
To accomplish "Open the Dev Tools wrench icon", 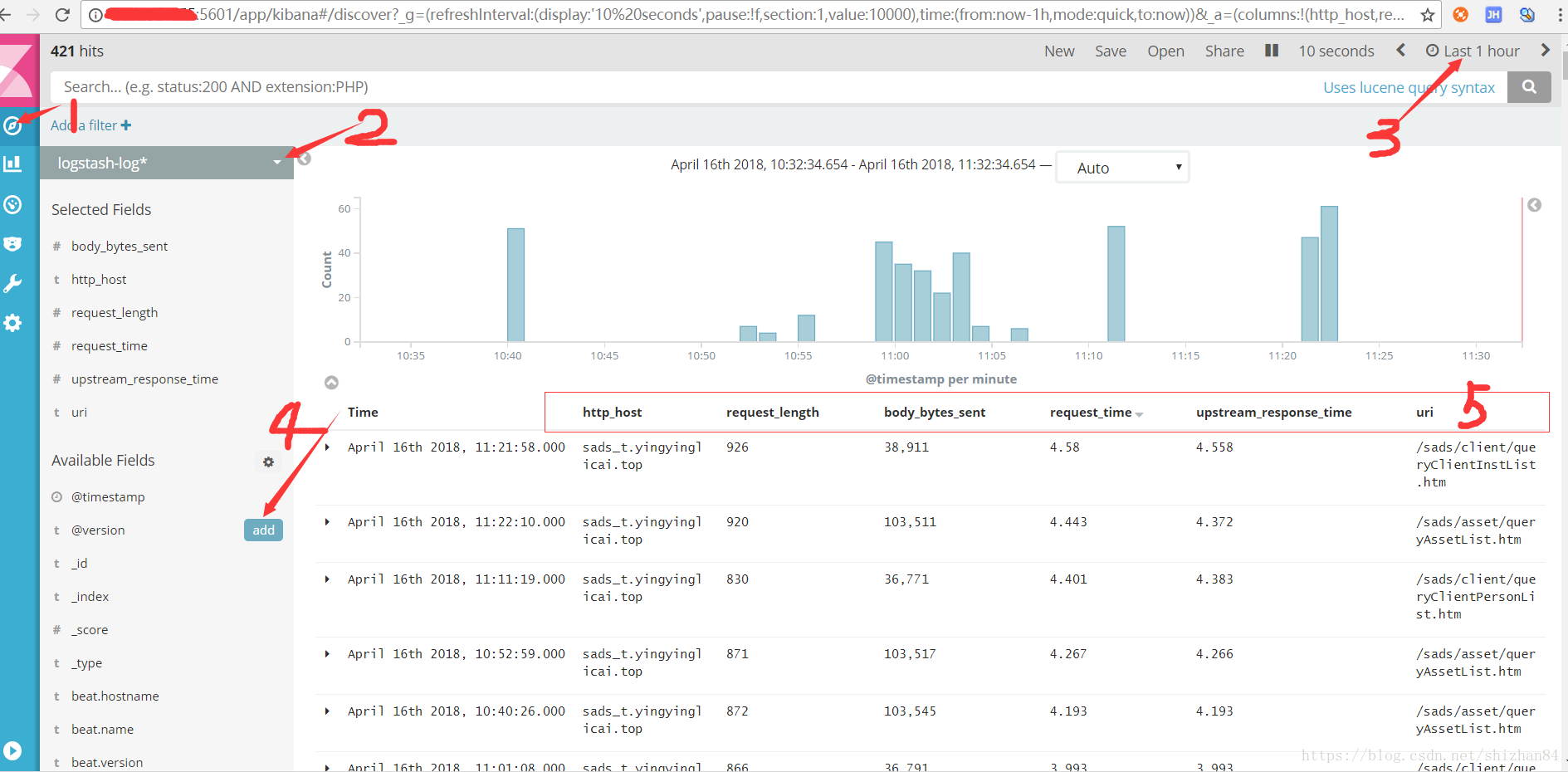I will point(12,284).
